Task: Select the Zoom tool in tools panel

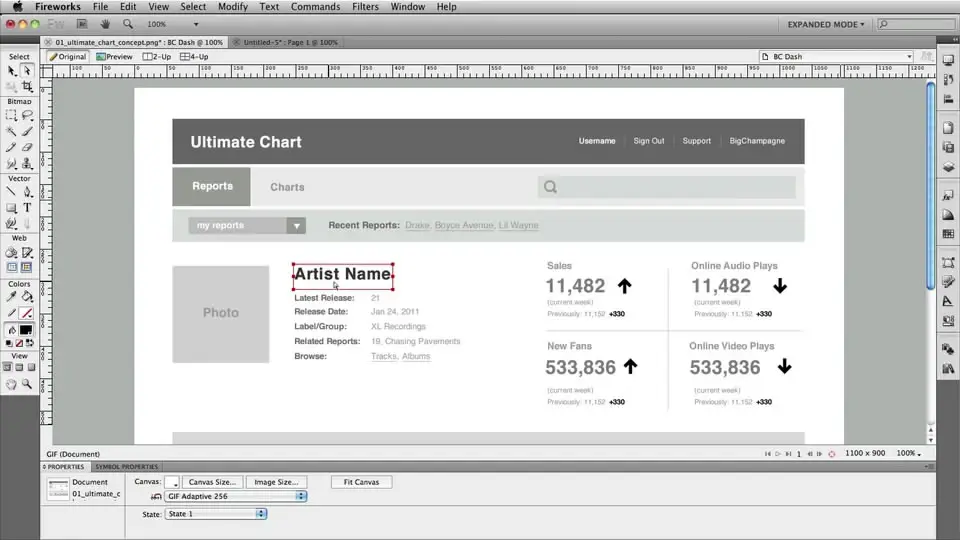Action: 27,384
